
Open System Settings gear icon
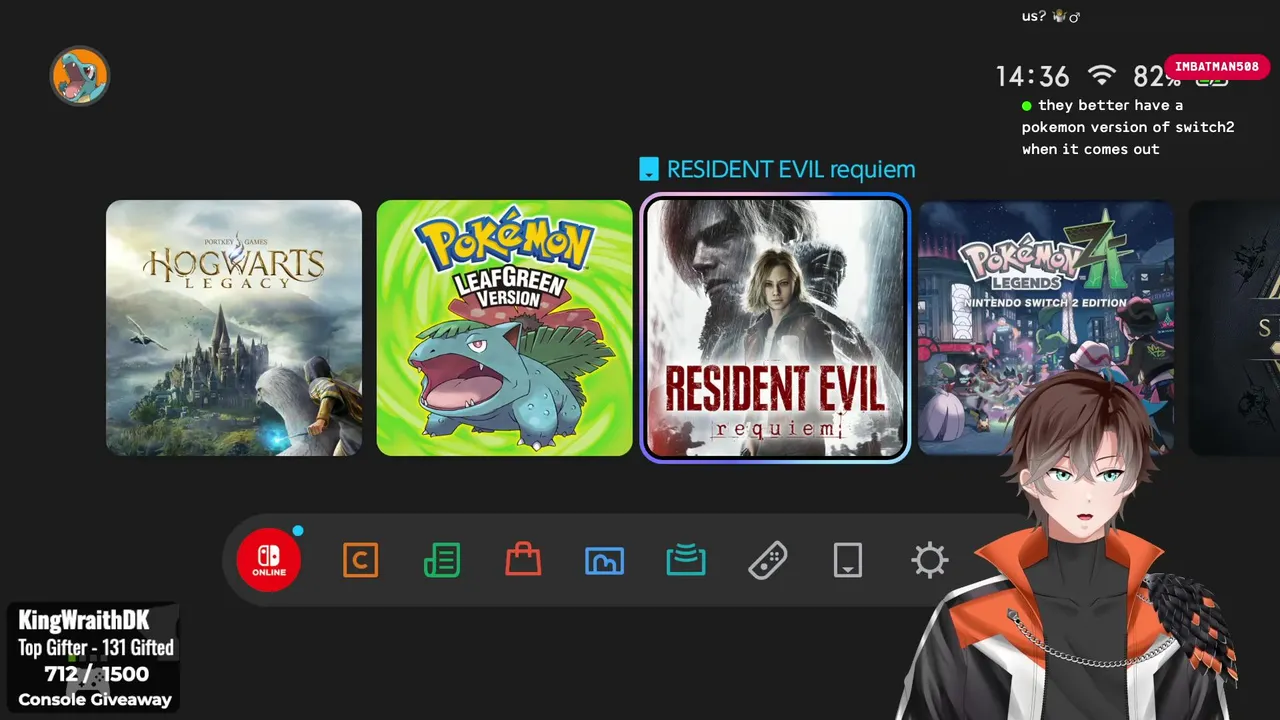pyautogui.click(x=929, y=560)
